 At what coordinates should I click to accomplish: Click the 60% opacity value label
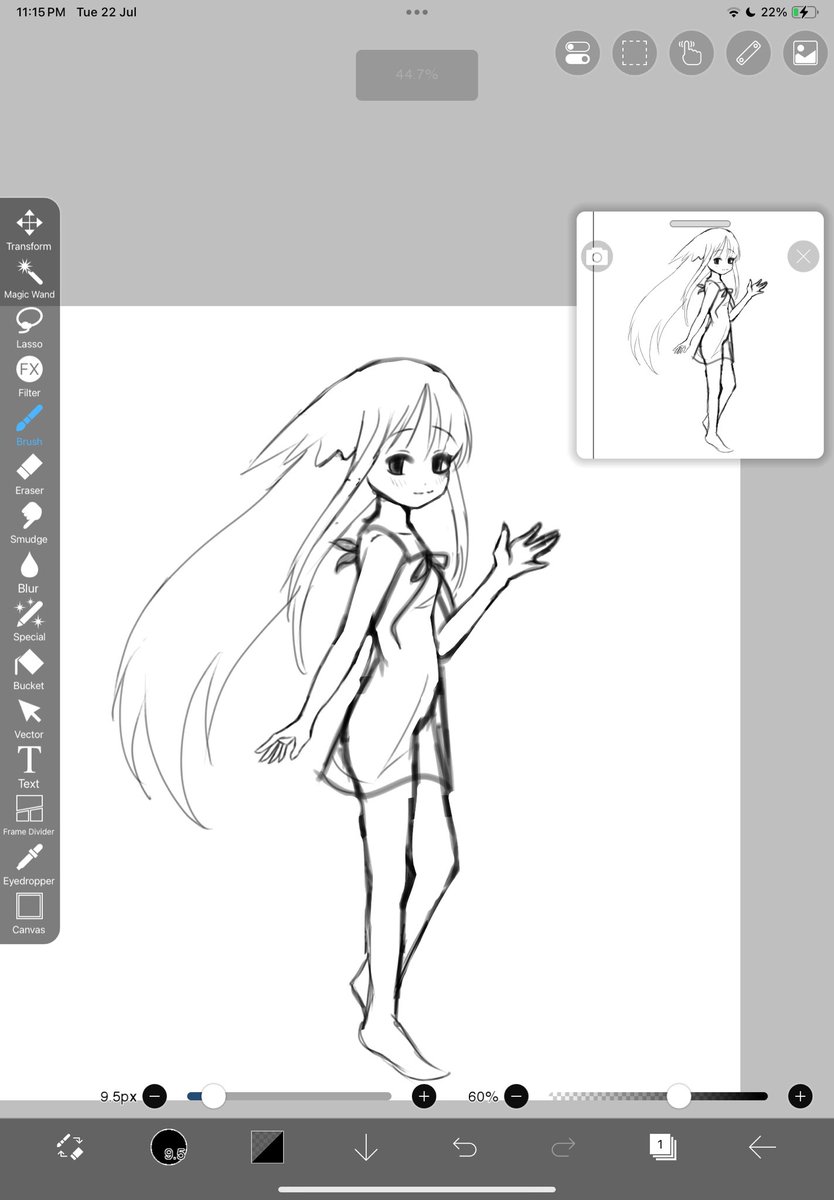483,1096
